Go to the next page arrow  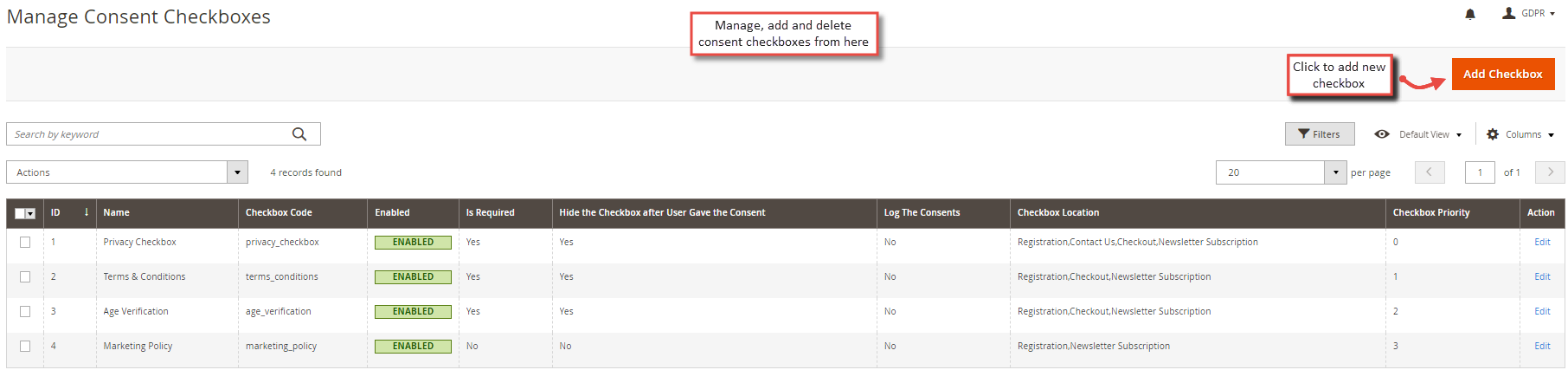tap(1550, 172)
